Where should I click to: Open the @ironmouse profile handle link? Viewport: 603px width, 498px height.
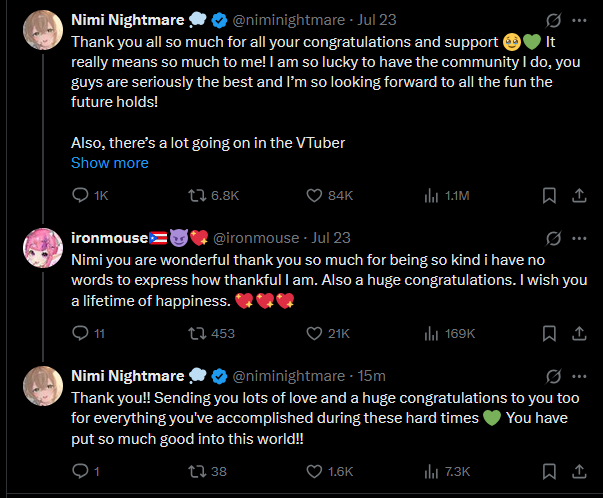[255, 238]
